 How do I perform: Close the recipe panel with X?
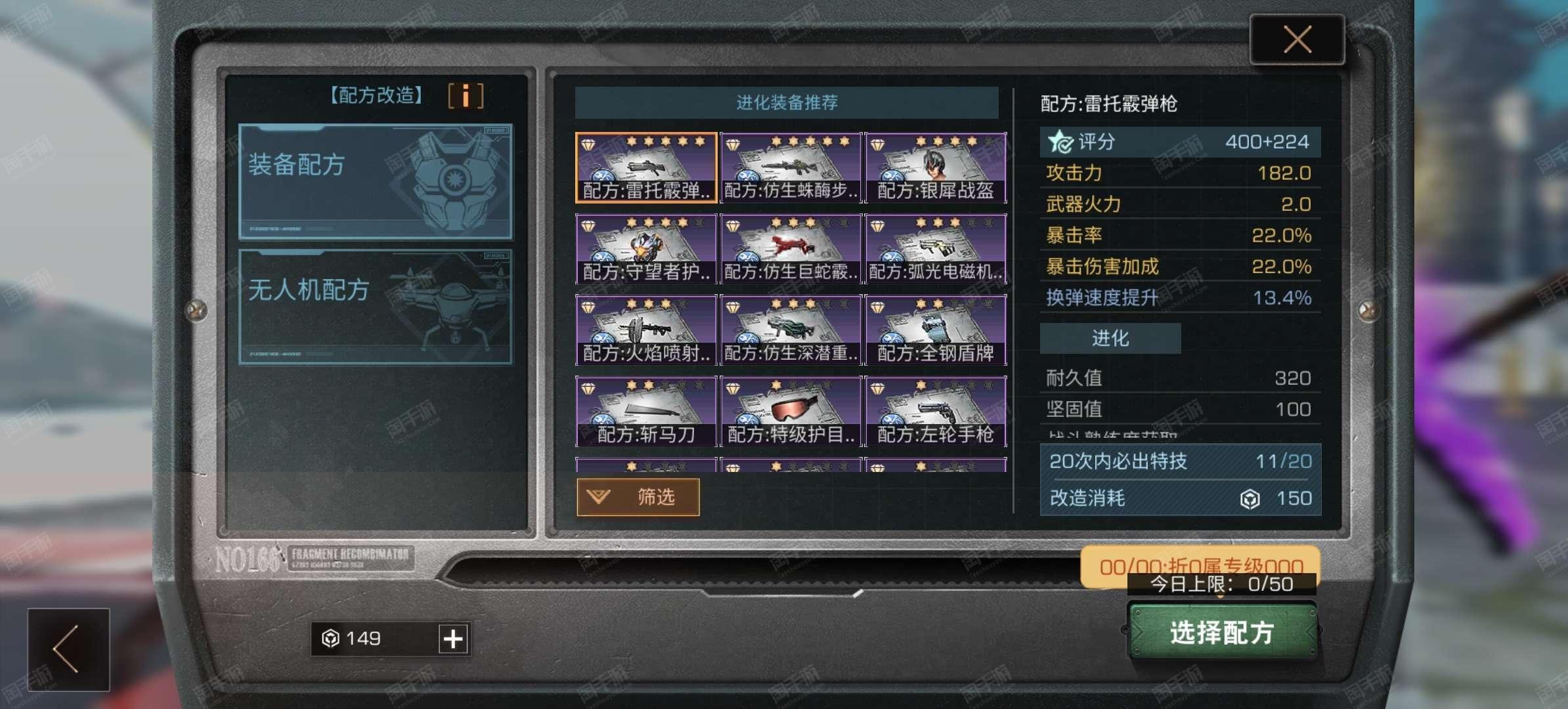click(1297, 39)
